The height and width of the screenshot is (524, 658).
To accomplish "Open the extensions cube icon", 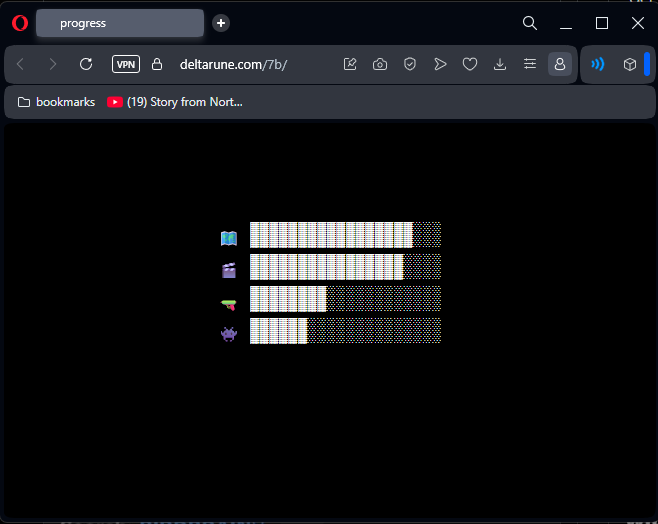I will coord(629,64).
